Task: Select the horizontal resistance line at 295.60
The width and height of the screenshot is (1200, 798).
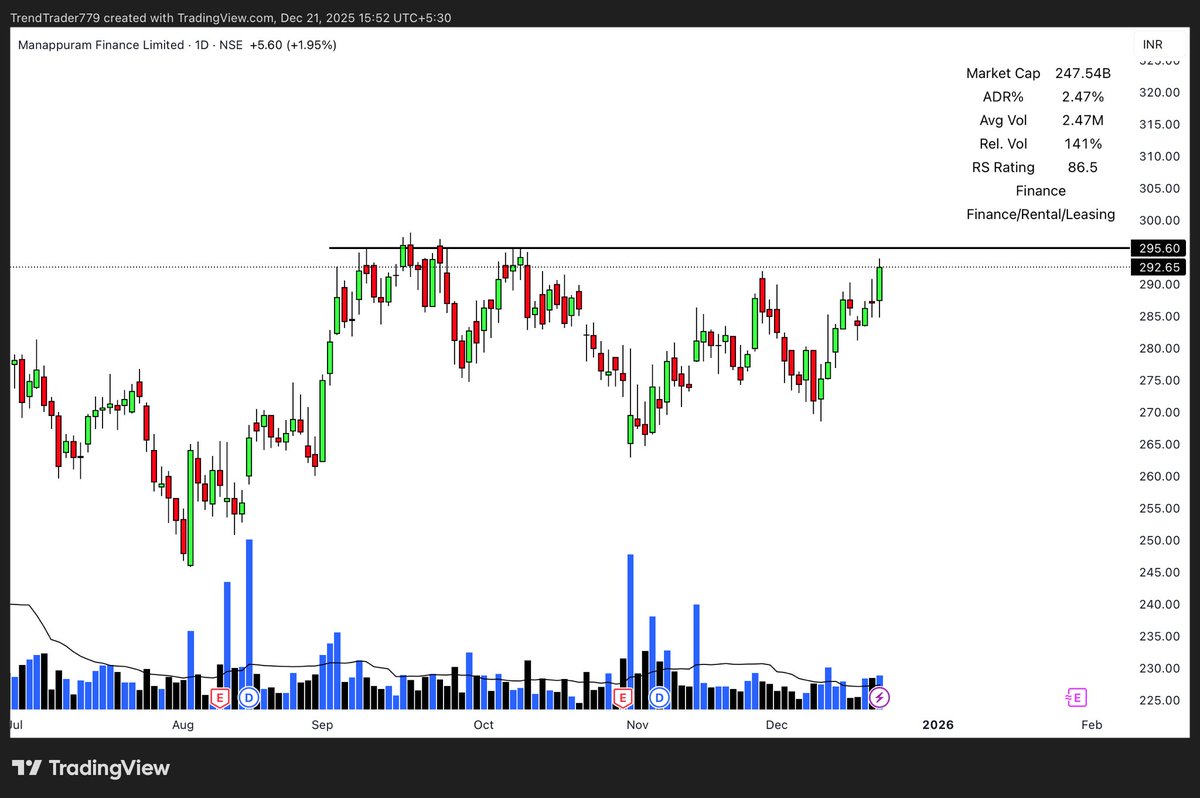Action: (728, 248)
